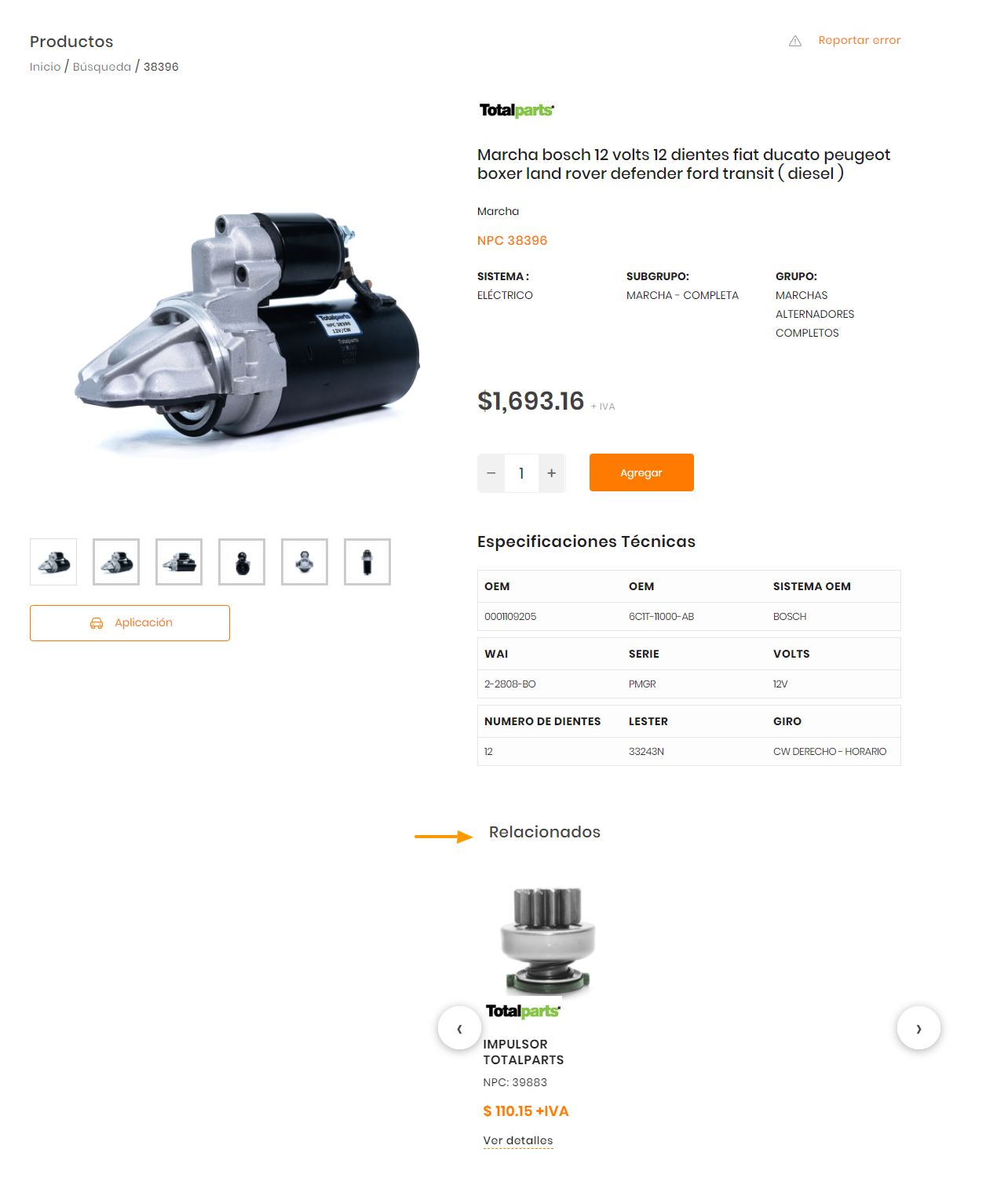Open the Aplicación button
Image resolution: width=1008 pixels, height=1178 pixels.
[130, 623]
